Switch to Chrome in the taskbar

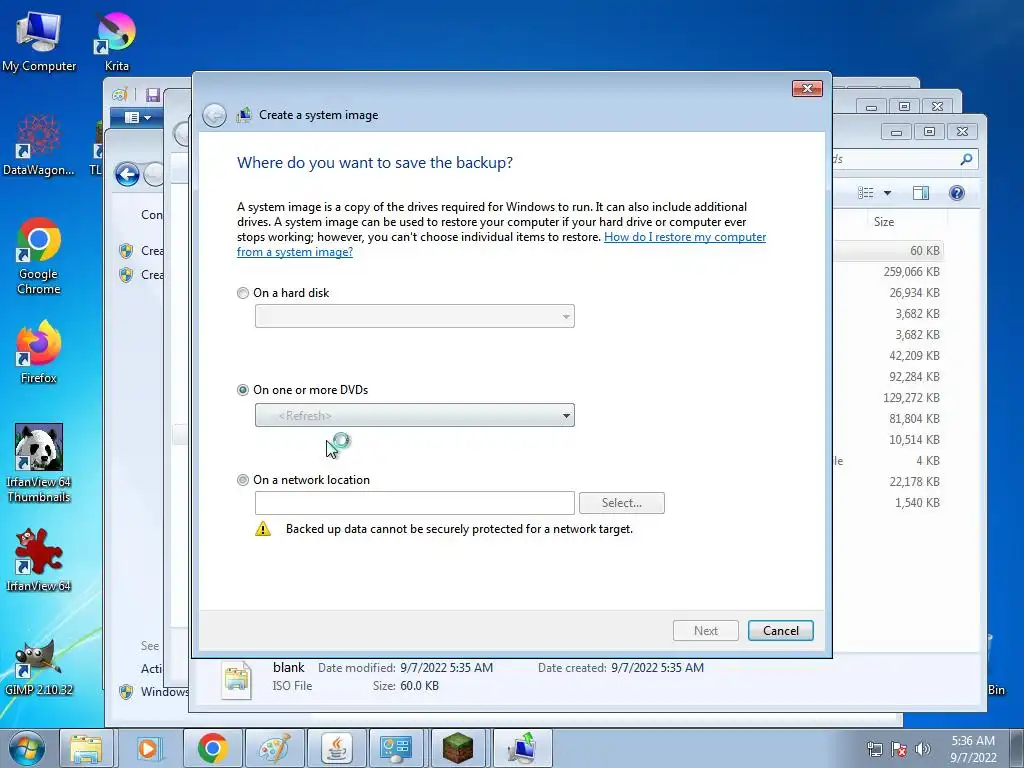212,748
